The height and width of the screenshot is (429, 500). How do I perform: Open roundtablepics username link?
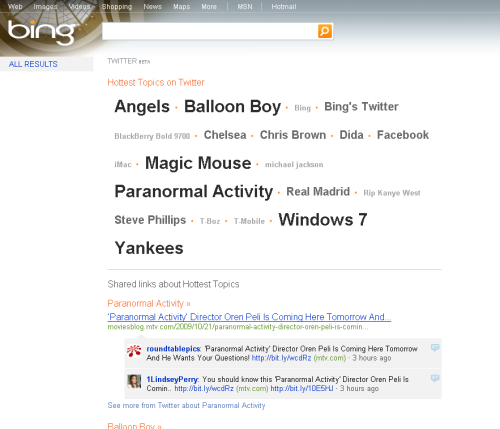point(173,349)
